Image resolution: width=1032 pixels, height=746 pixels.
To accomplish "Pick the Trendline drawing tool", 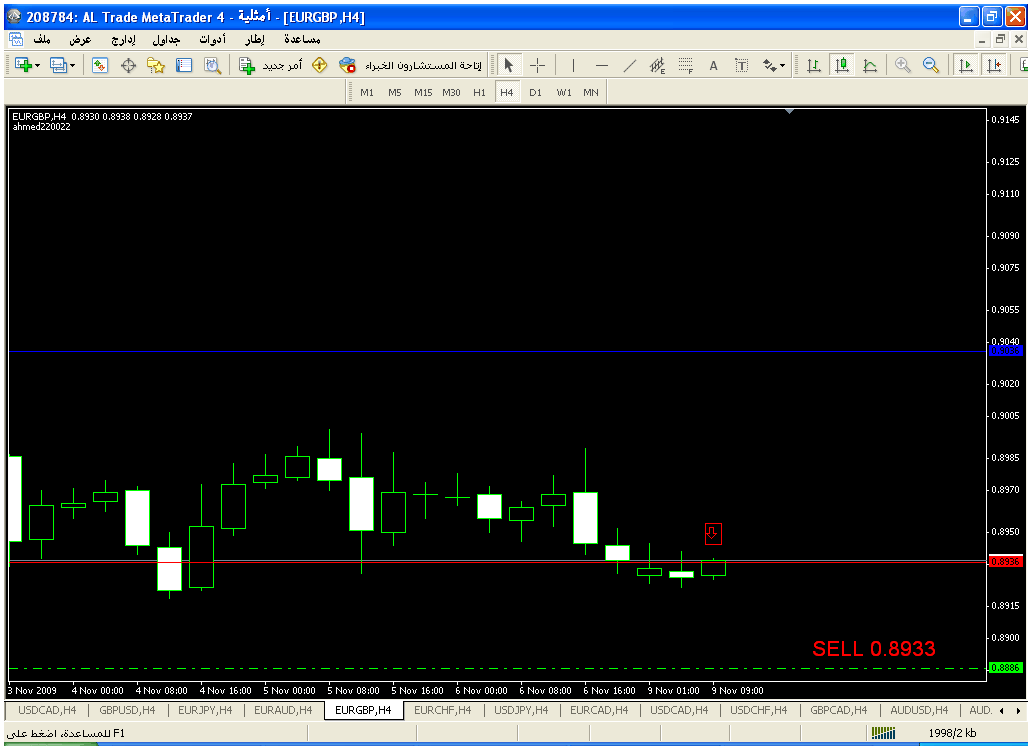I will [630, 65].
